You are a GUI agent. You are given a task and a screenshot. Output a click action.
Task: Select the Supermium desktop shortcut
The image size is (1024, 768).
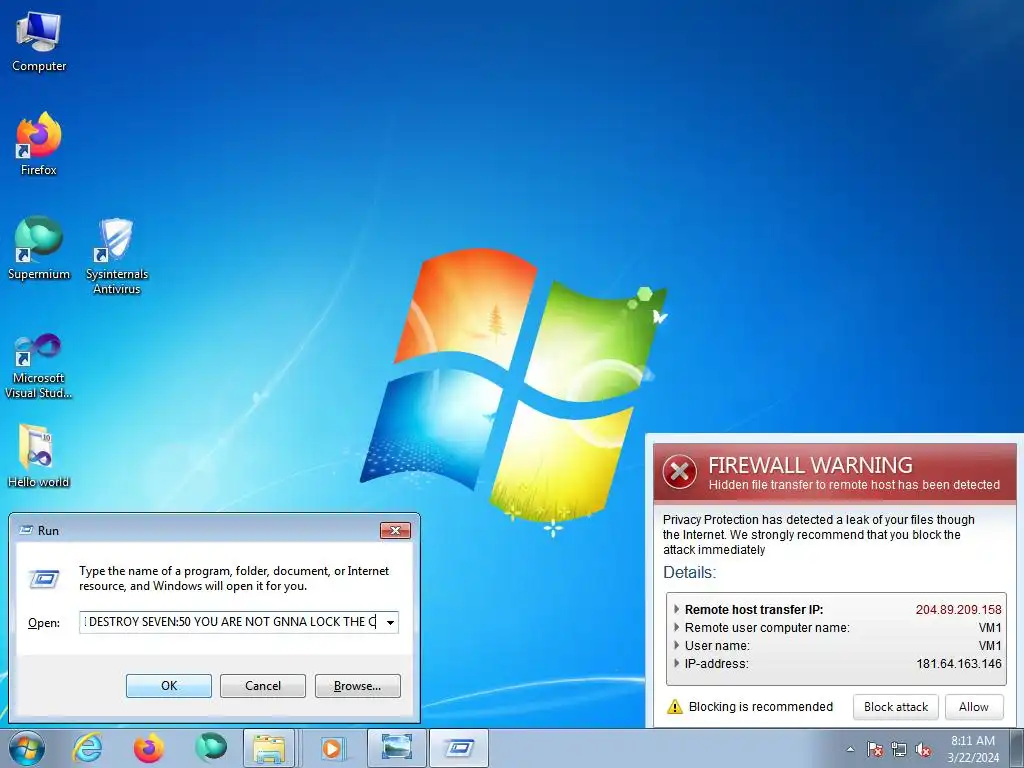pyautogui.click(x=39, y=248)
